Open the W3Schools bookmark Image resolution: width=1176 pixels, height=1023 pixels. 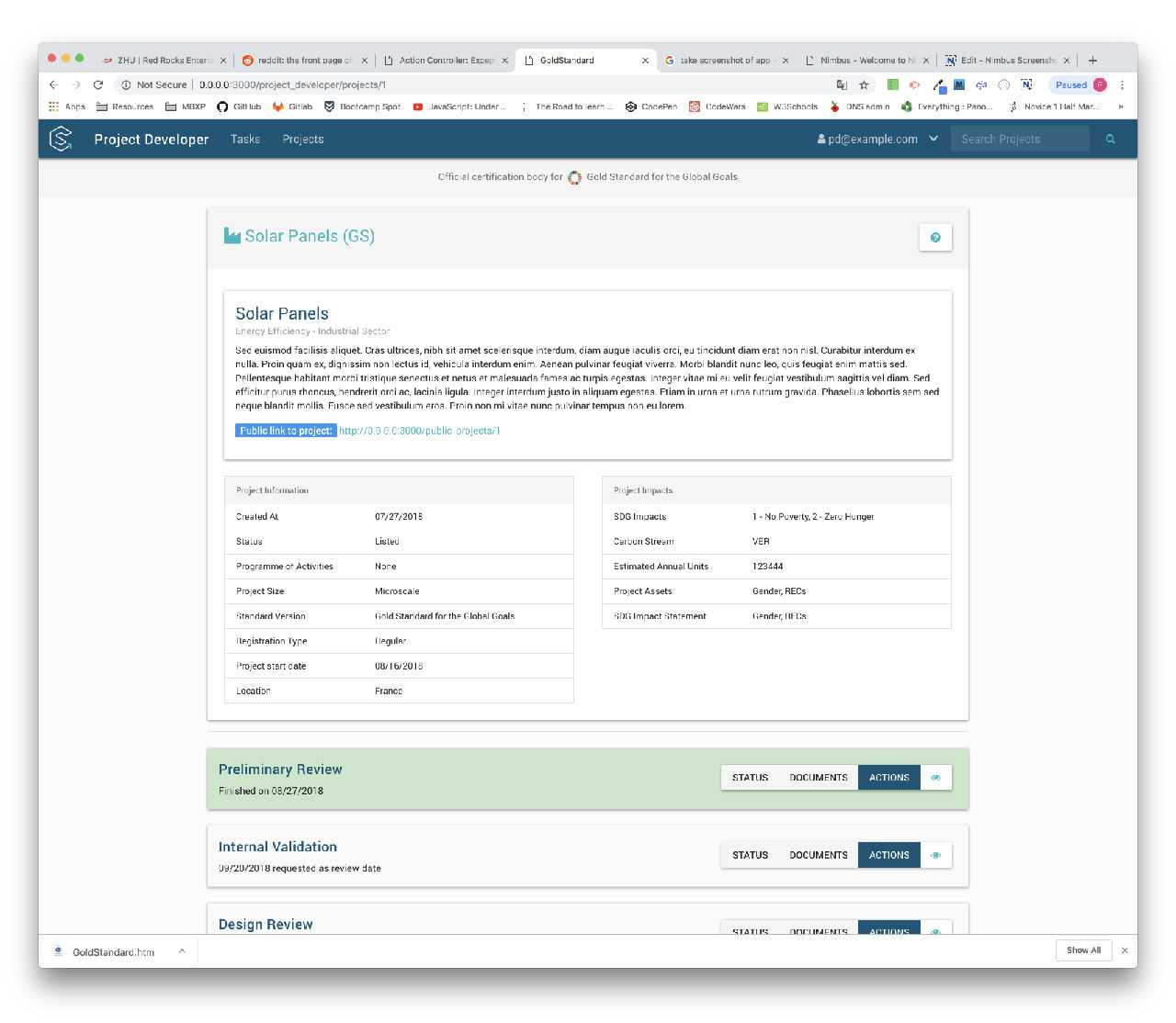[x=787, y=107]
